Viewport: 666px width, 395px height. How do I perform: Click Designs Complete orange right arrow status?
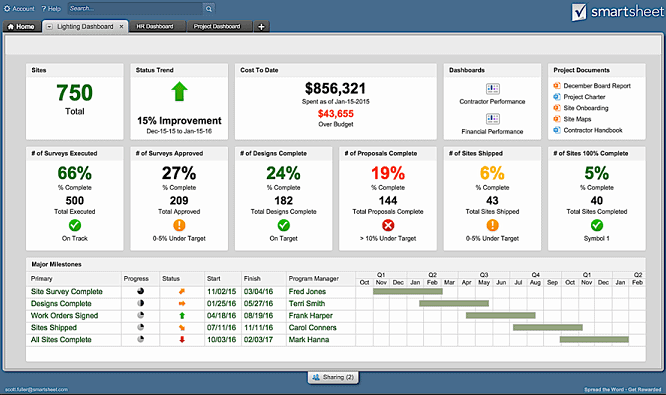182,303
